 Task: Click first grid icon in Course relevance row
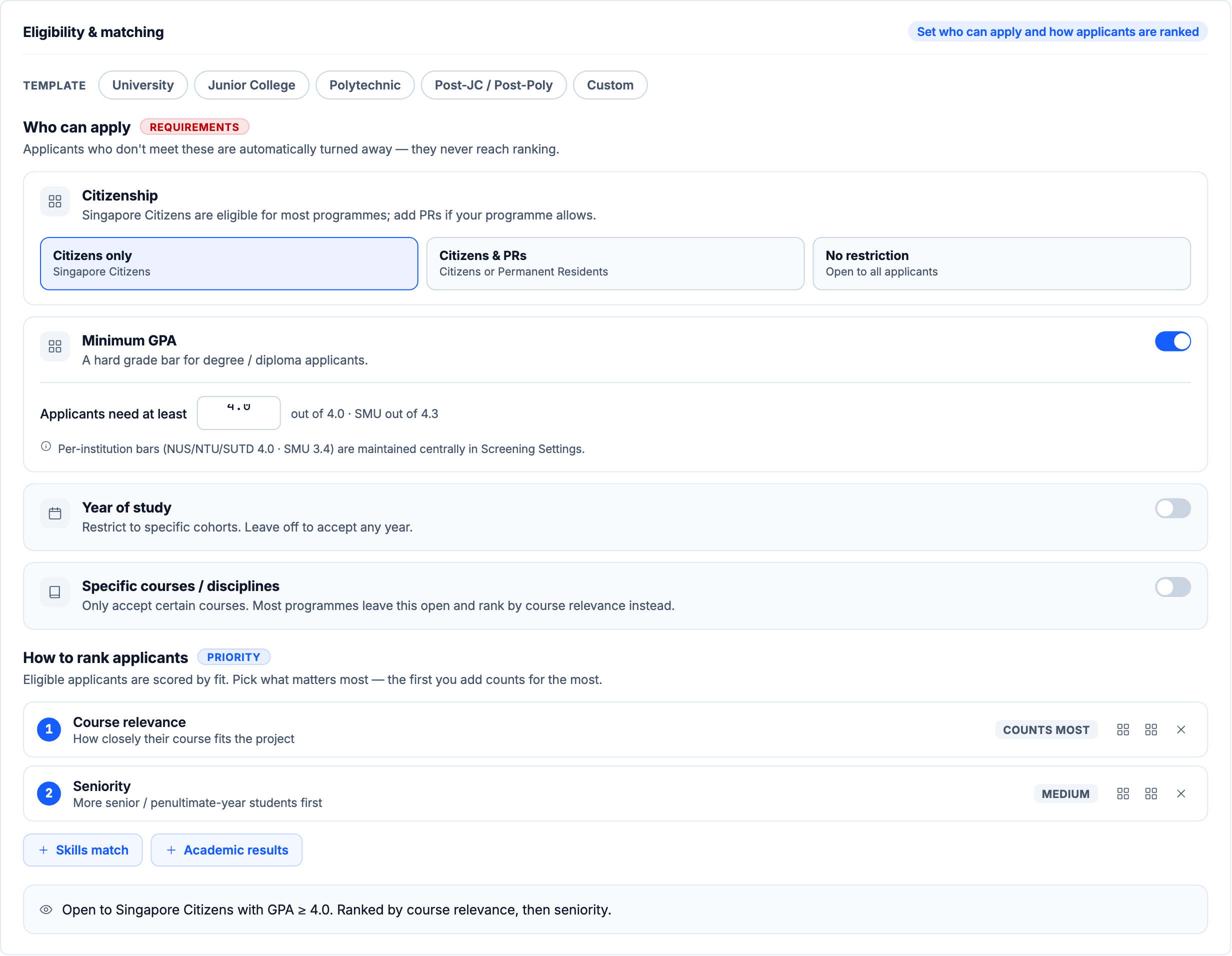(x=1123, y=730)
